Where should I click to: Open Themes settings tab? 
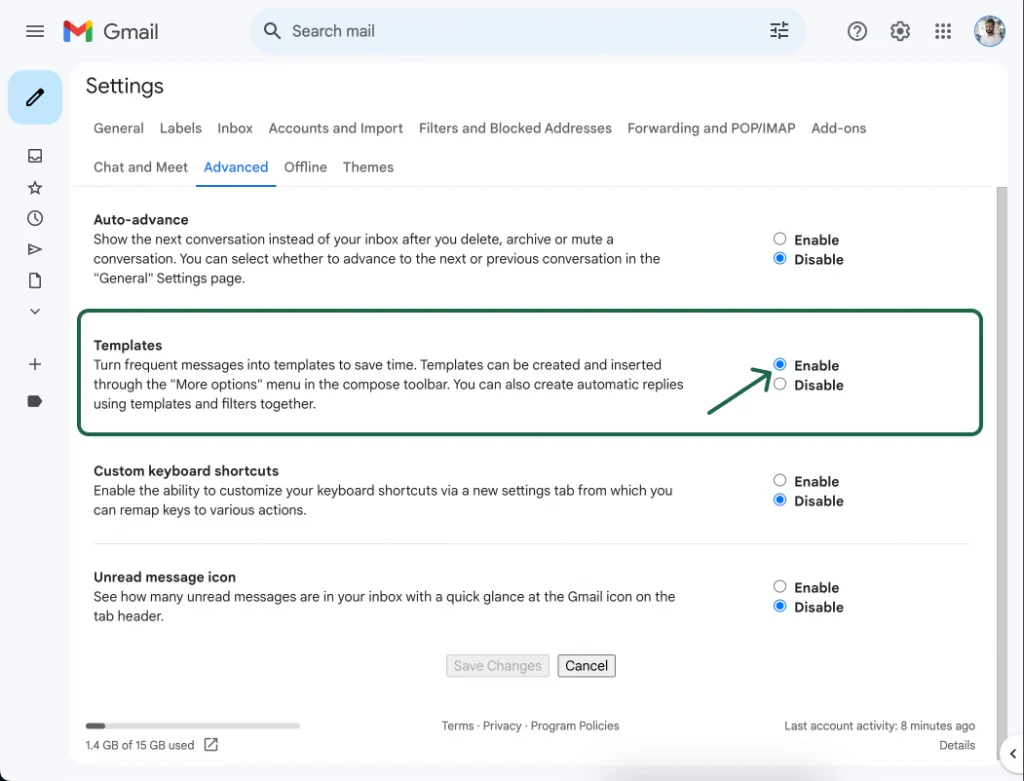coord(368,167)
